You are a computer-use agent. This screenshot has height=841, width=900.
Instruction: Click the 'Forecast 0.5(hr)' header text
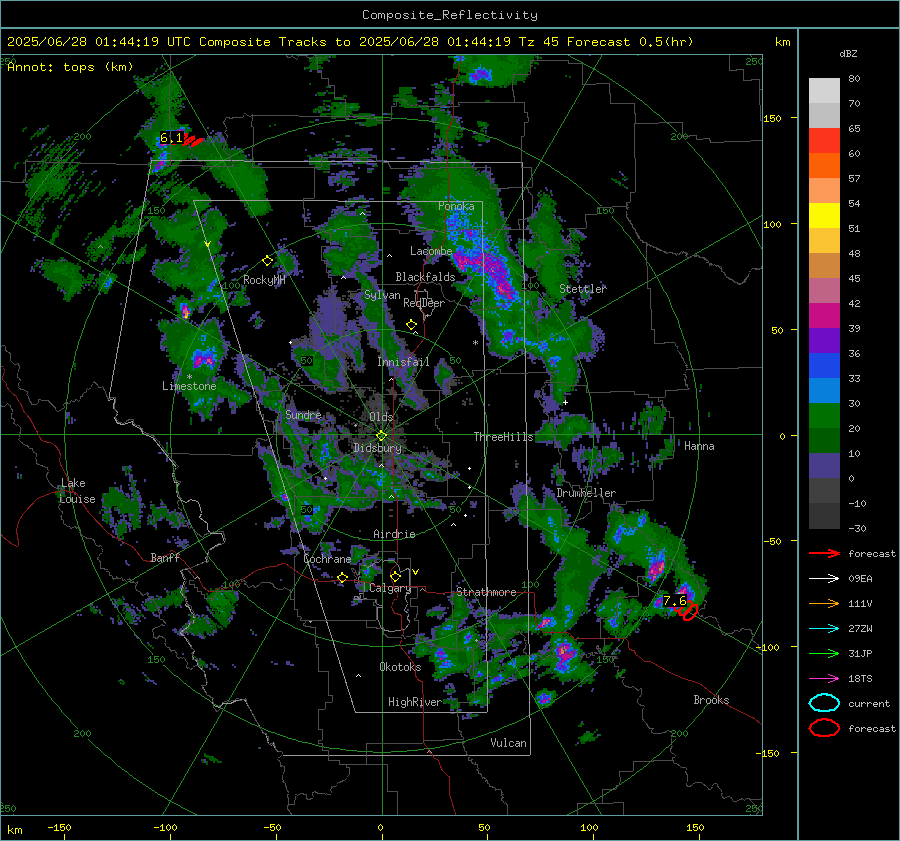(630, 42)
